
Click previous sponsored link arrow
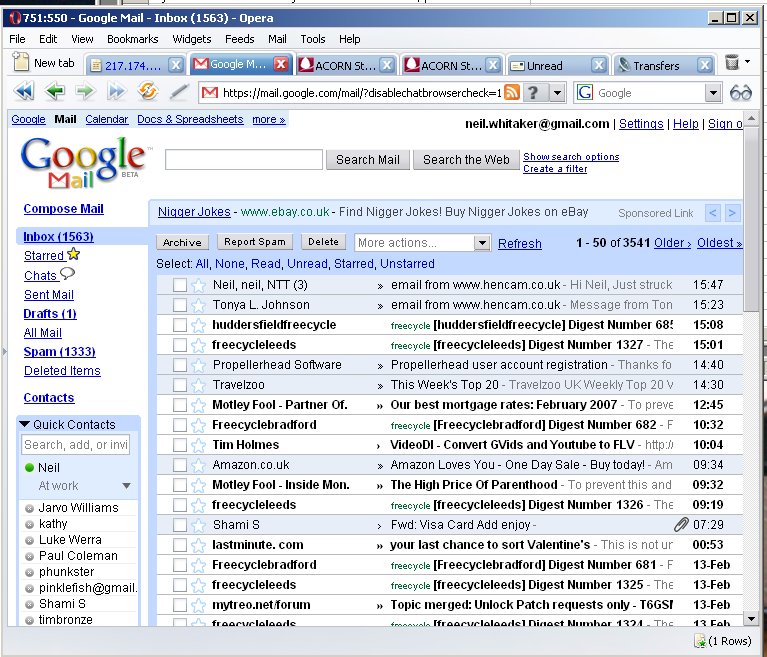(x=713, y=213)
